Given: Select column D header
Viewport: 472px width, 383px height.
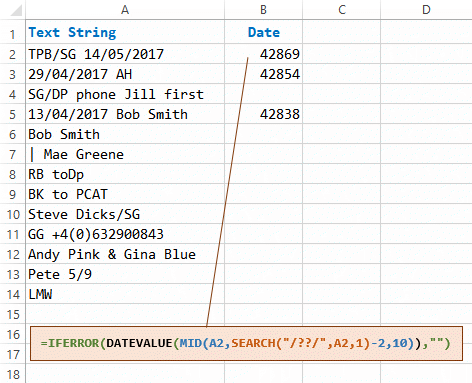Looking at the screenshot, I should (x=426, y=10).
